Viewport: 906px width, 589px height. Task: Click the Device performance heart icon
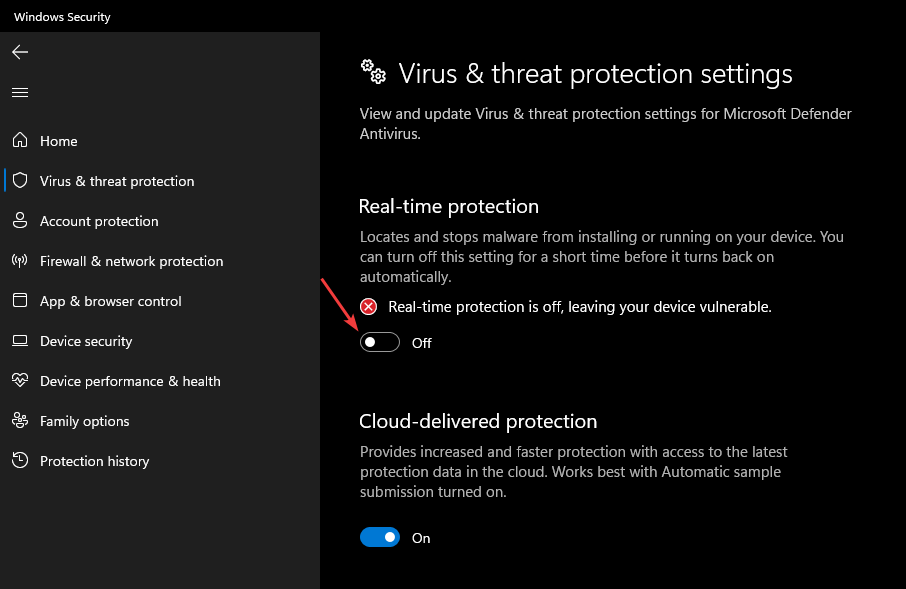(20, 381)
